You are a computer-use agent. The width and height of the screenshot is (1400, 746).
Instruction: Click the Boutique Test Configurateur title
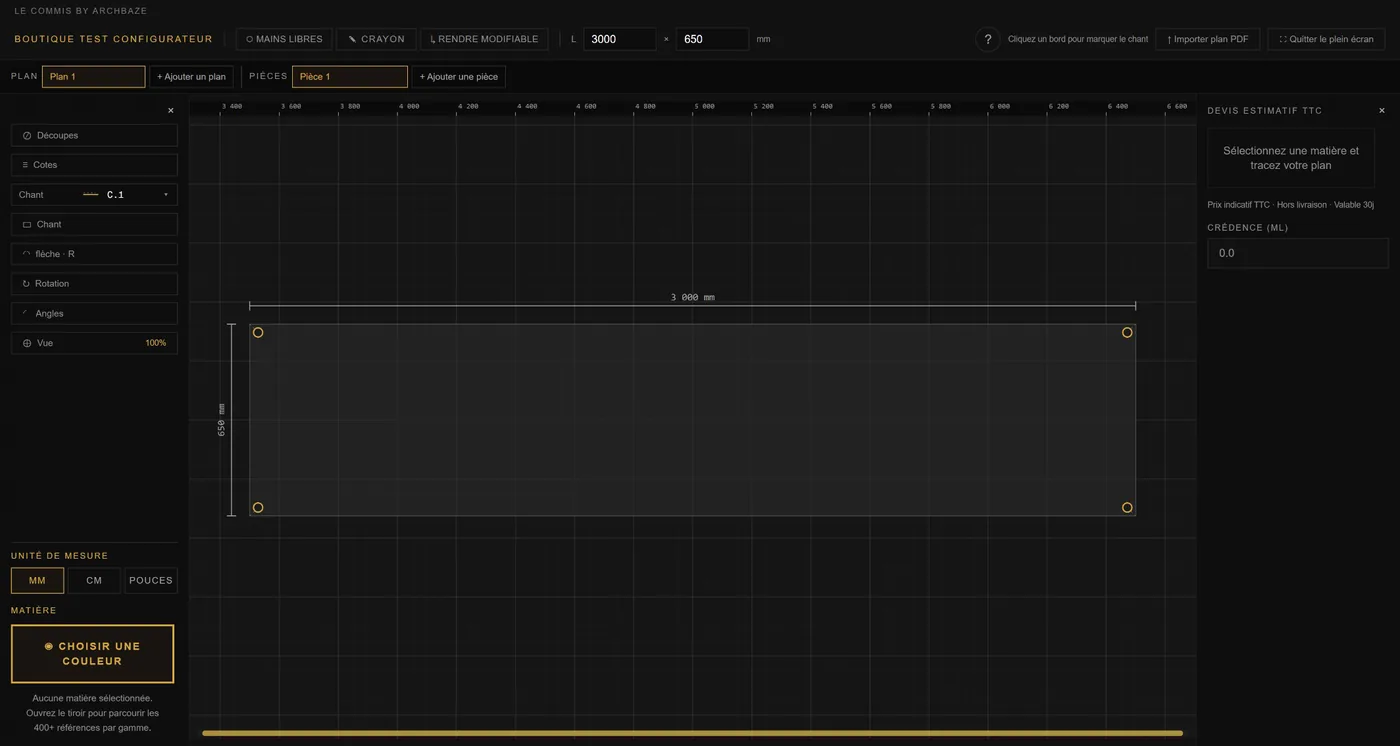(113, 39)
